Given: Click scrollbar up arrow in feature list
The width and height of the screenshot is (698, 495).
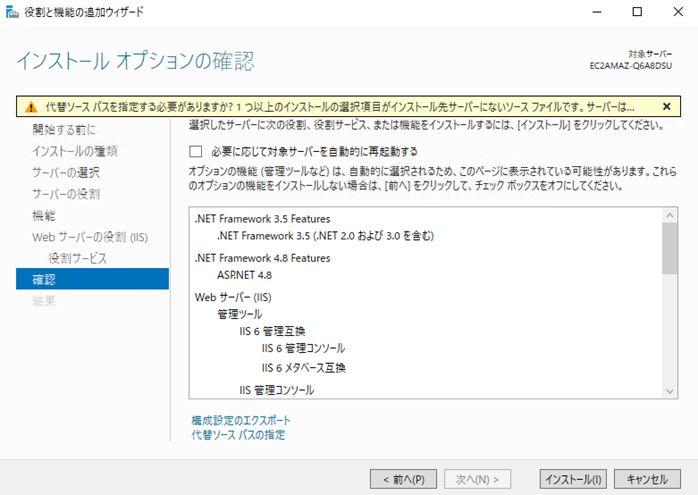Looking at the screenshot, I should pyautogui.click(x=670, y=215).
